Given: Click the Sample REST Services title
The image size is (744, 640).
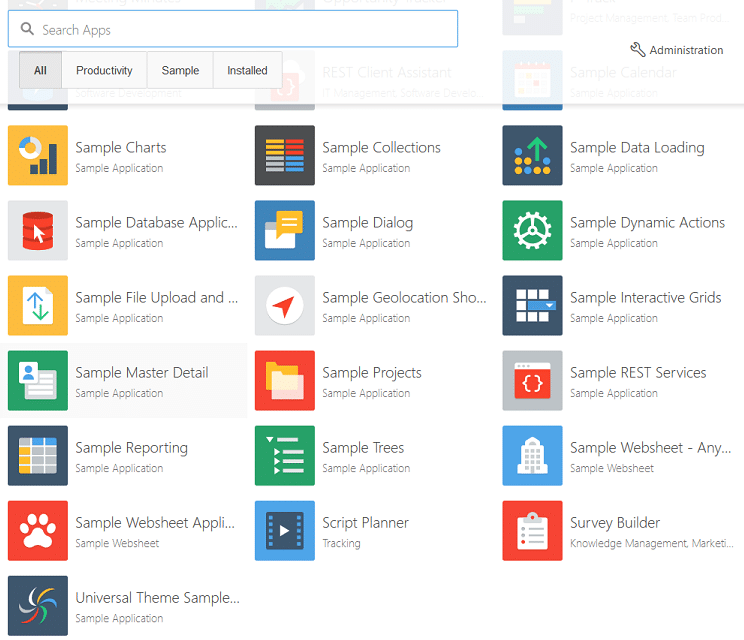Looking at the screenshot, I should [638, 372].
